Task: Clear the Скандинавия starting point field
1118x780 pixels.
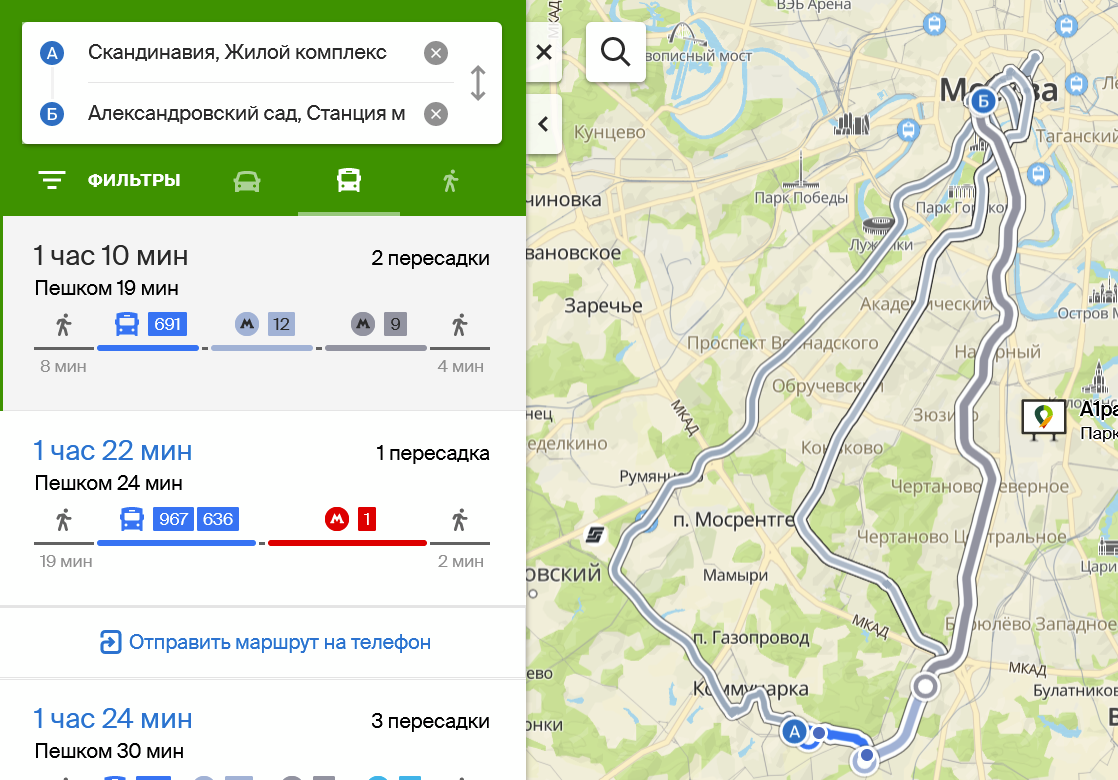Action: (436, 53)
